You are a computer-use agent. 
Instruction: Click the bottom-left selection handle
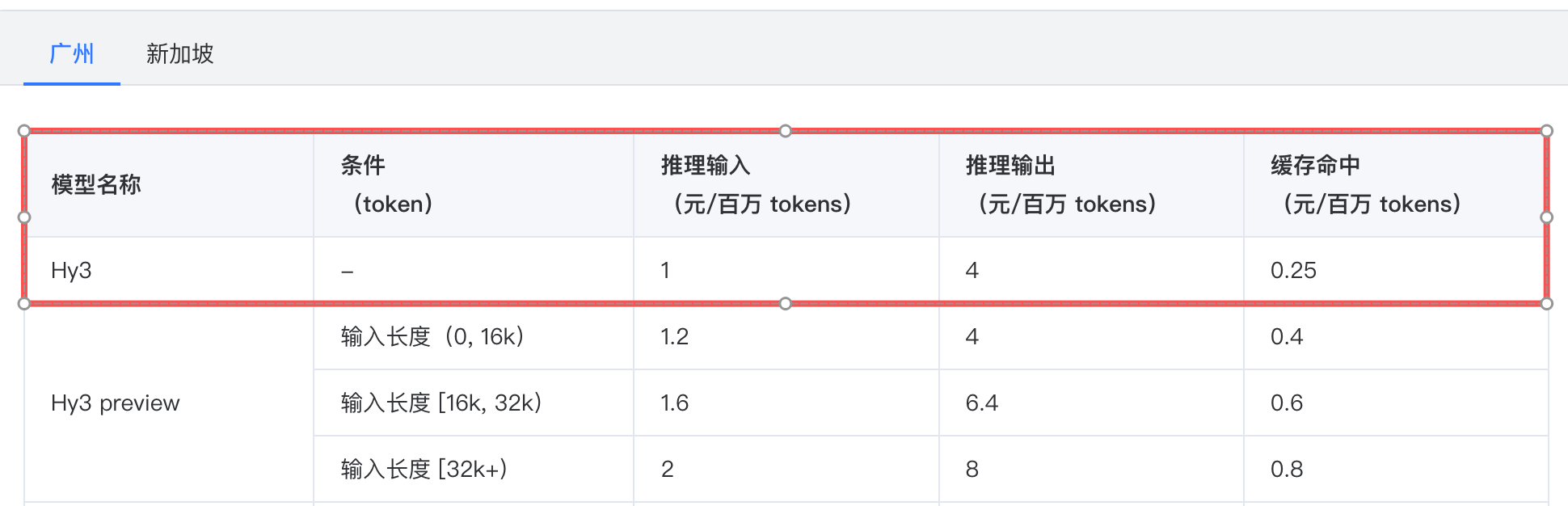tap(24, 304)
